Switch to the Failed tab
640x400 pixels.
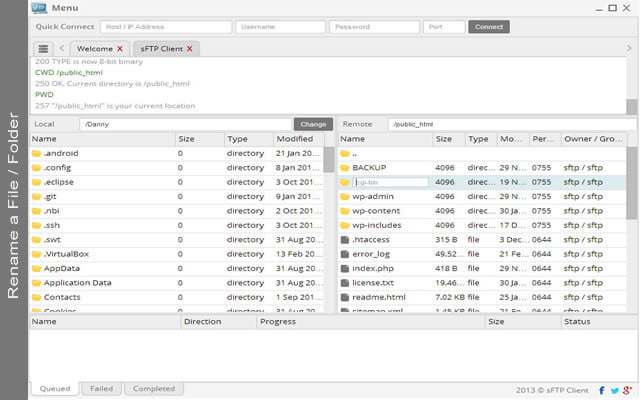pyautogui.click(x=101, y=388)
